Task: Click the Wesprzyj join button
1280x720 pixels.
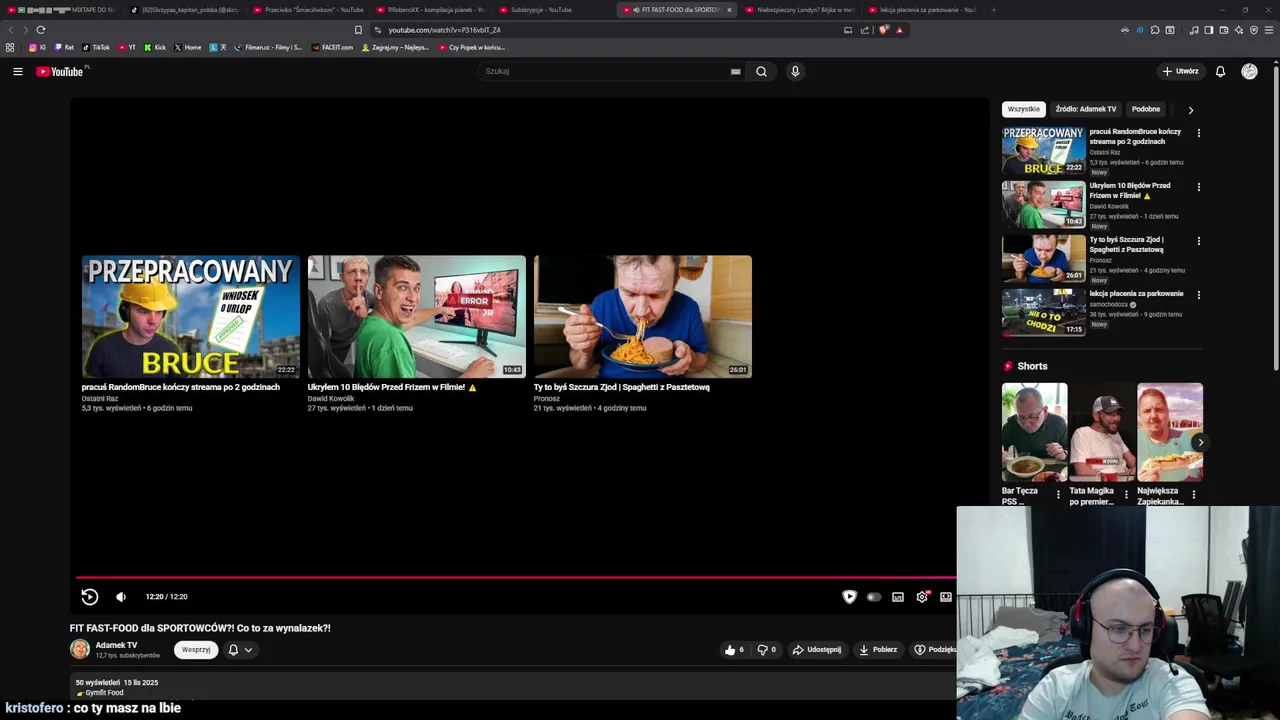Action: click(196, 650)
